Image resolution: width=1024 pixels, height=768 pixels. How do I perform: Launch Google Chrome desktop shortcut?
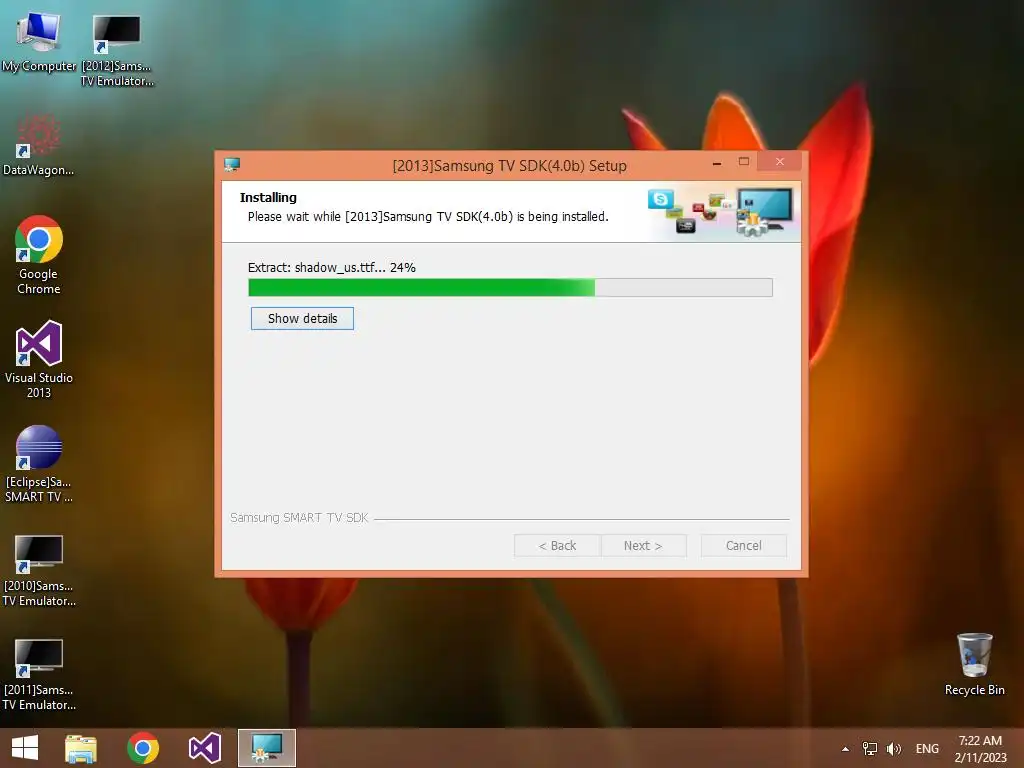pyautogui.click(x=39, y=255)
